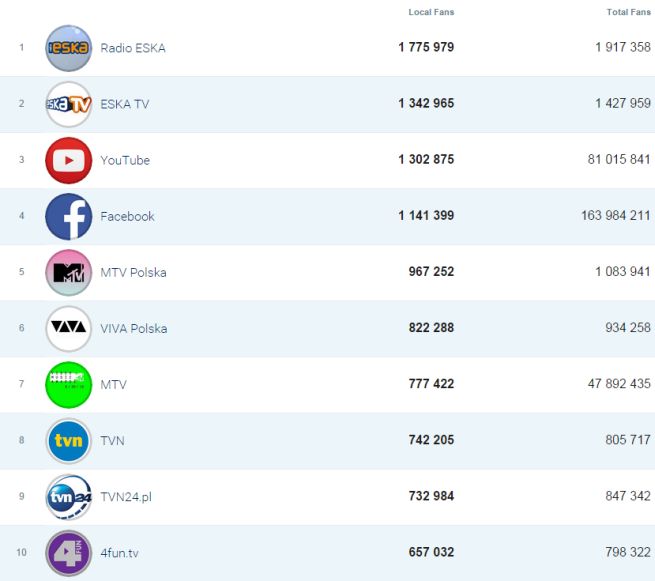Click the red YouTube play icon
Screen dimensions: 655x581
click(68, 160)
